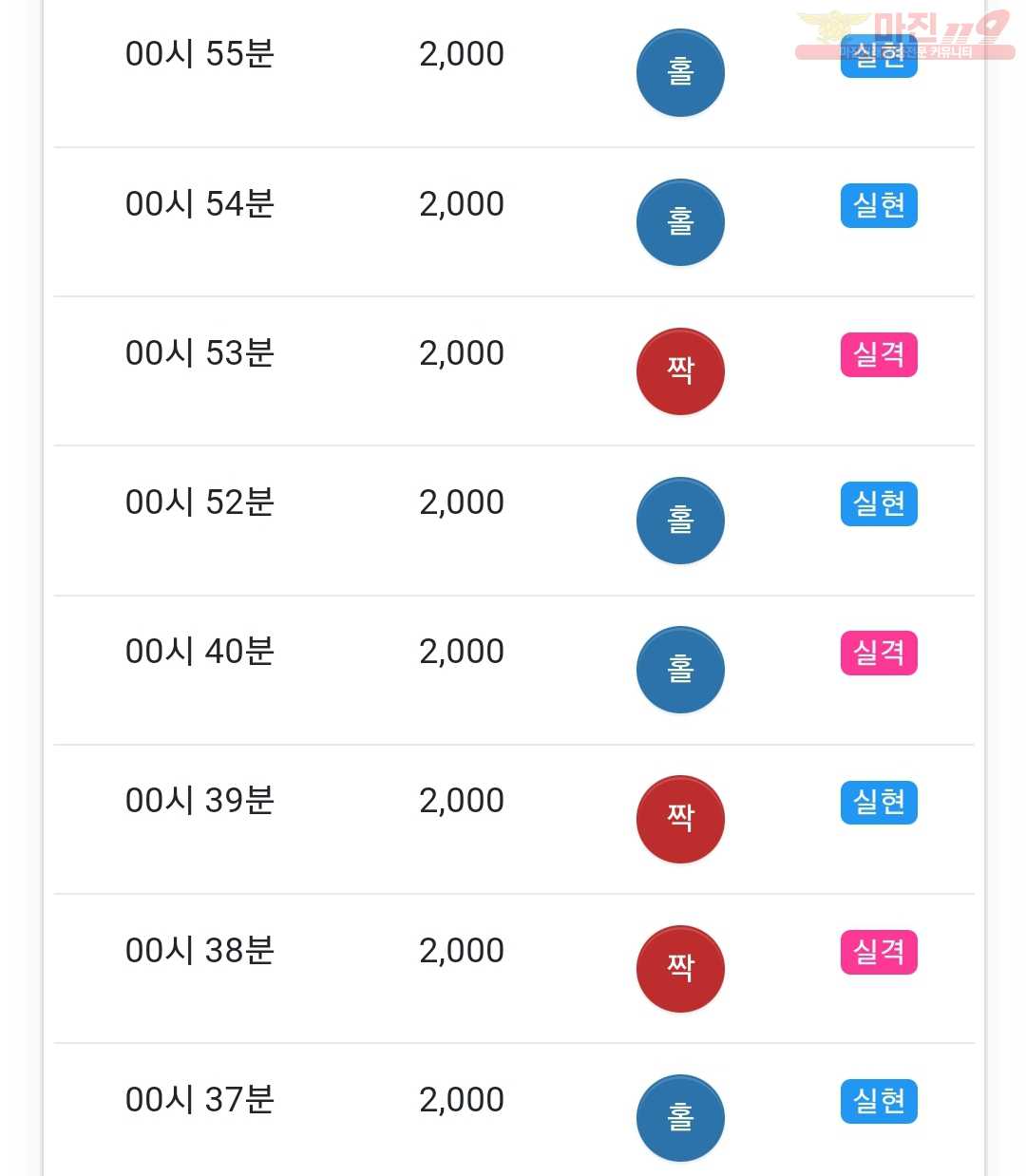This screenshot has width=1026, height=1176.
Task: Click the 실현 badge in 00시 37분 row
Action: [879, 1101]
